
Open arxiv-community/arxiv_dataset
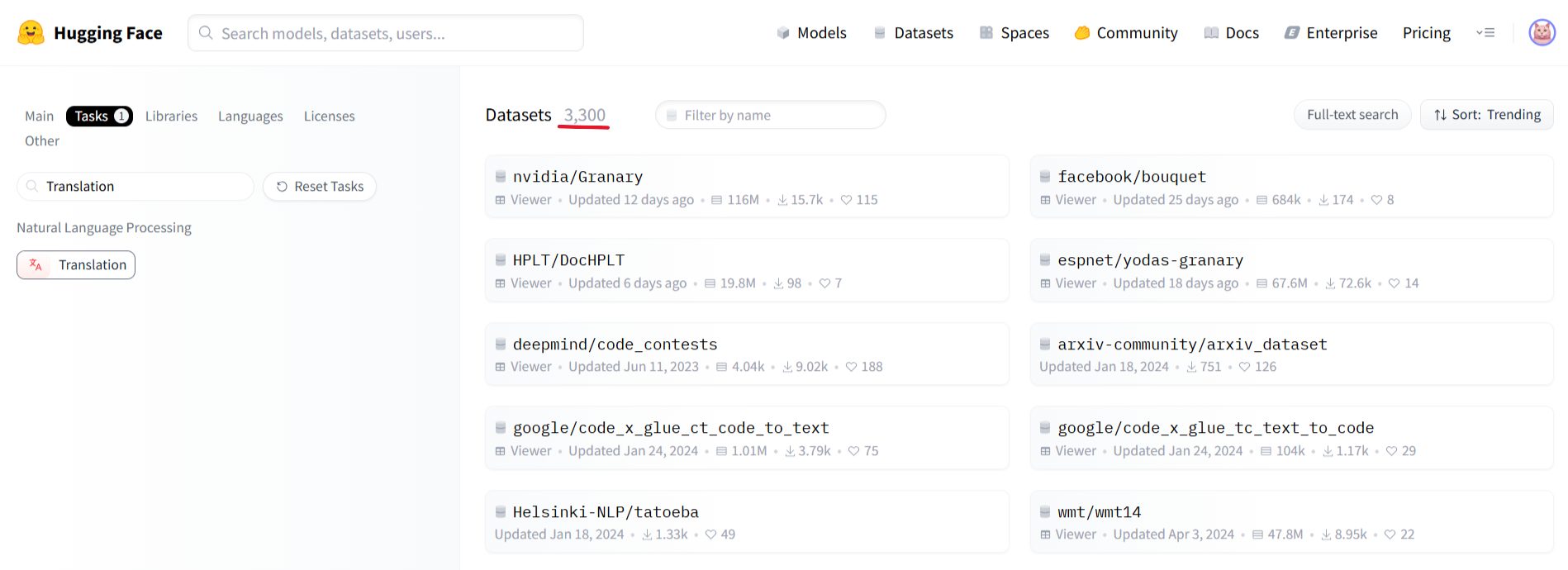pos(1291,354)
